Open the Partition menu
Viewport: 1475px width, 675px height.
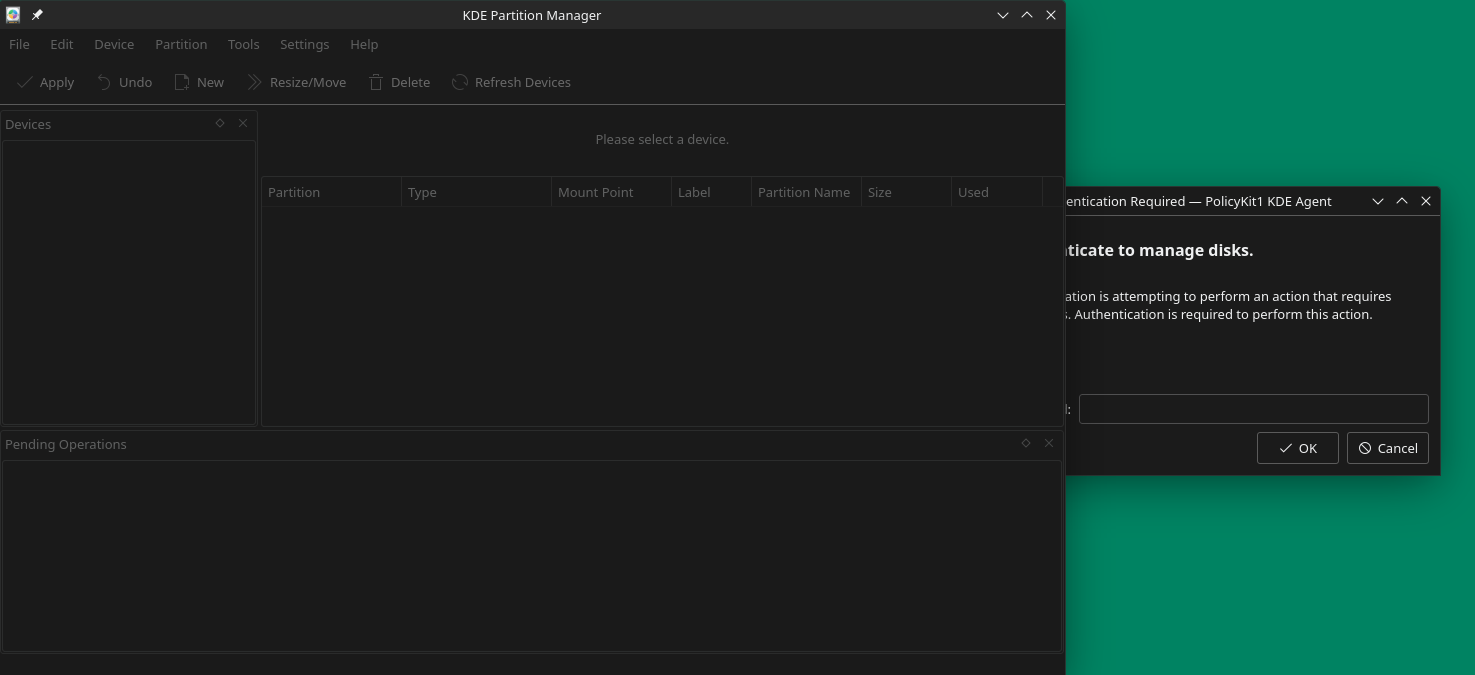tap(181, 44)
